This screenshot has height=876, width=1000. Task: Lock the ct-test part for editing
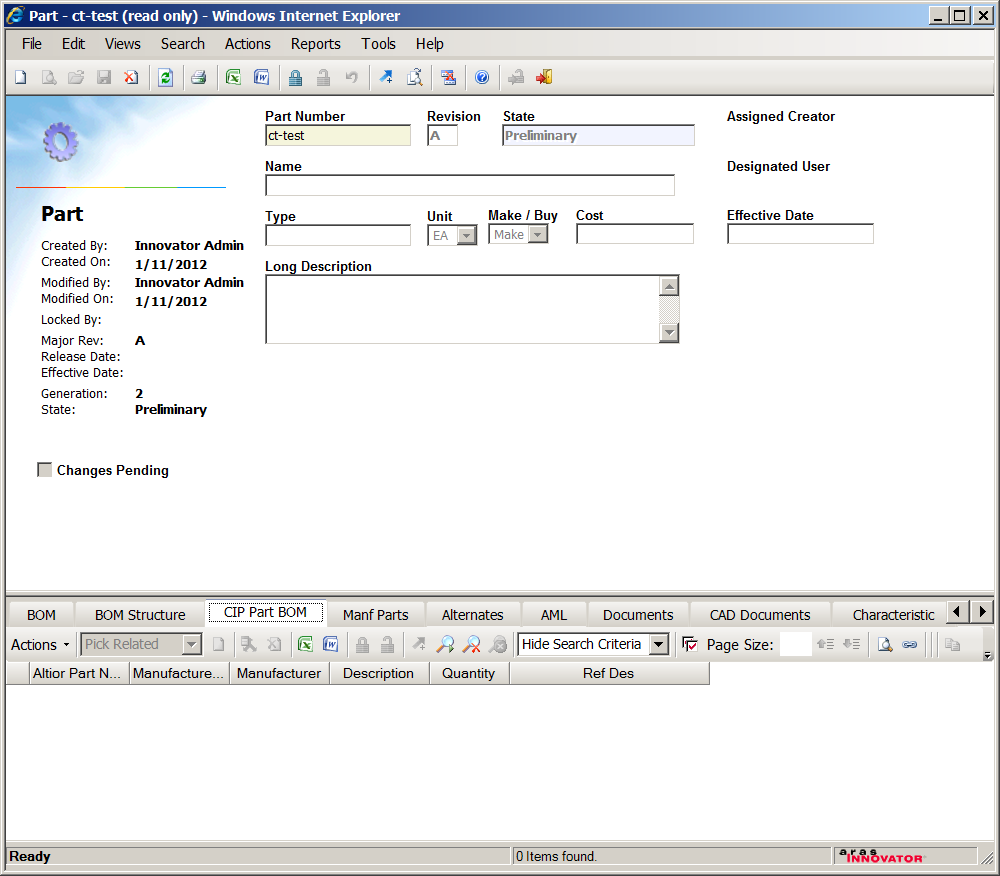(295, 77)
